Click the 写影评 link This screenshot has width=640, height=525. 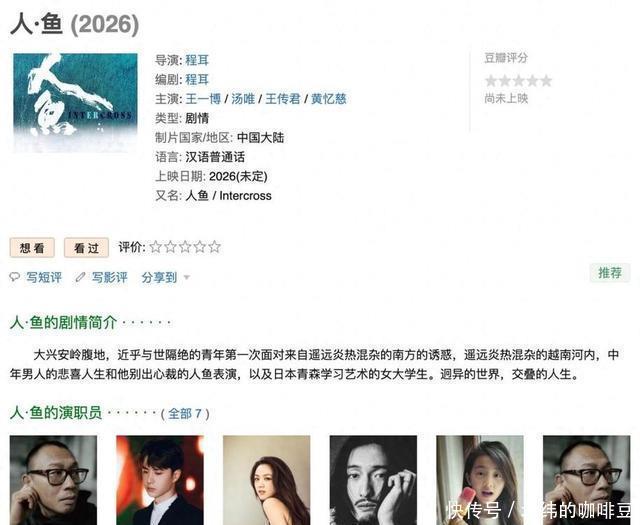coord(109,278)
